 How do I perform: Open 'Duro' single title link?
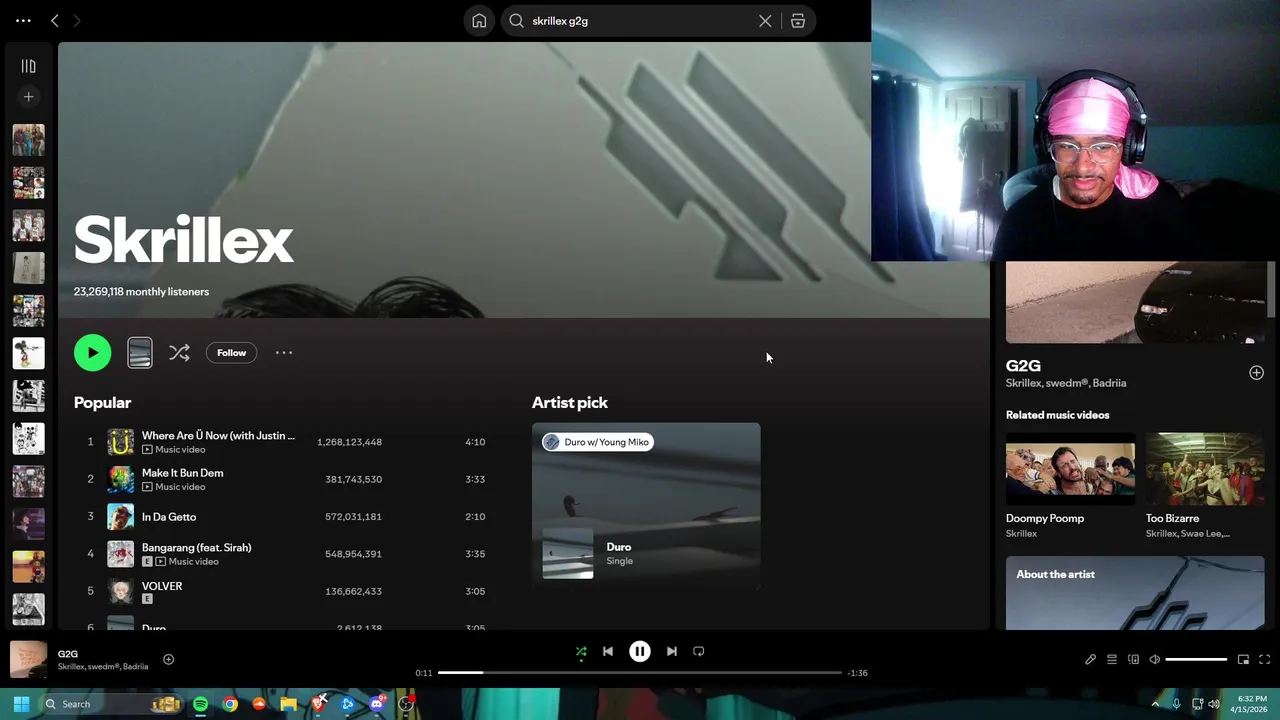pos(619,547)
